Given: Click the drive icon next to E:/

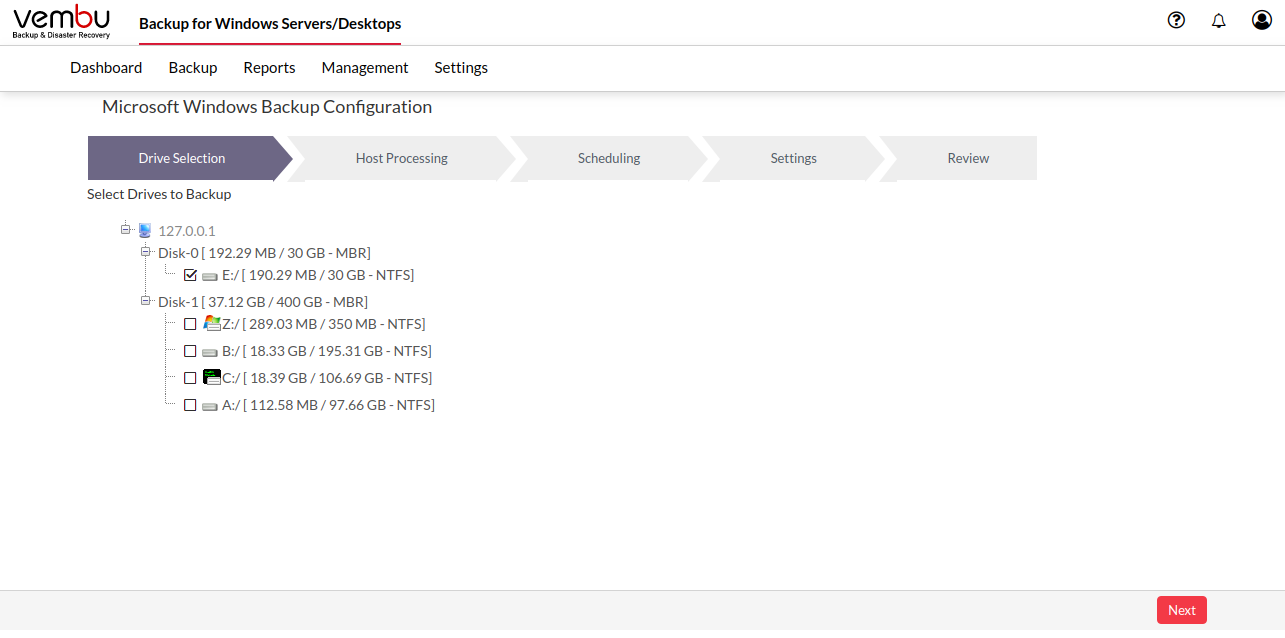Looking at the screenshot, I should [x=210, y=276].
